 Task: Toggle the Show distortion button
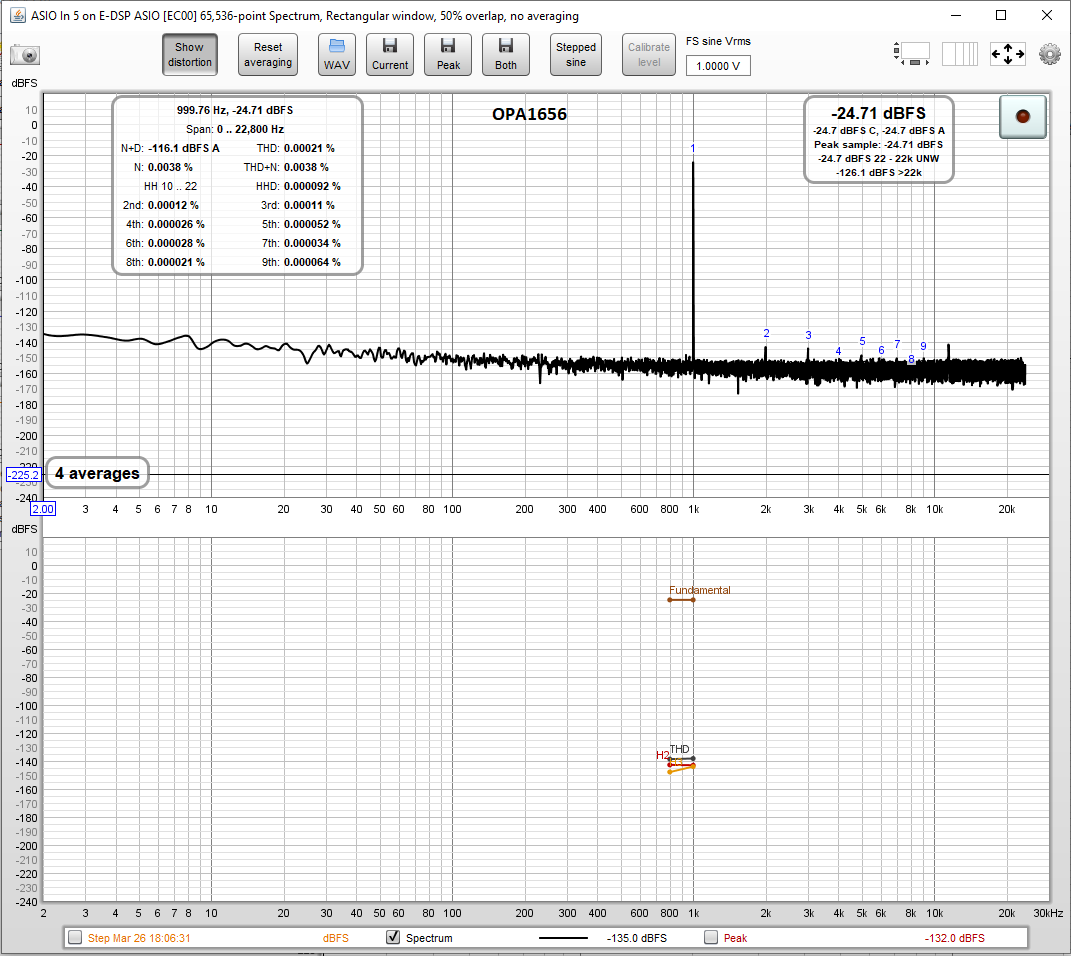(x=190, y=55)
